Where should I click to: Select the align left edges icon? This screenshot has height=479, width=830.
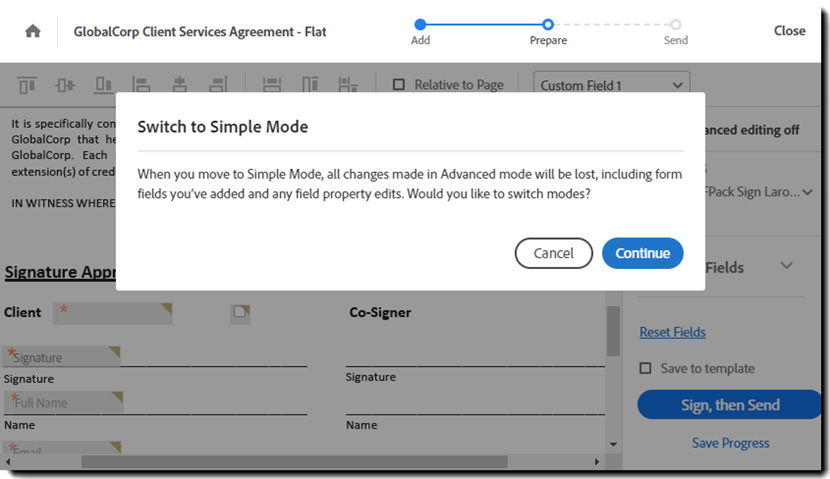(141, 85)
